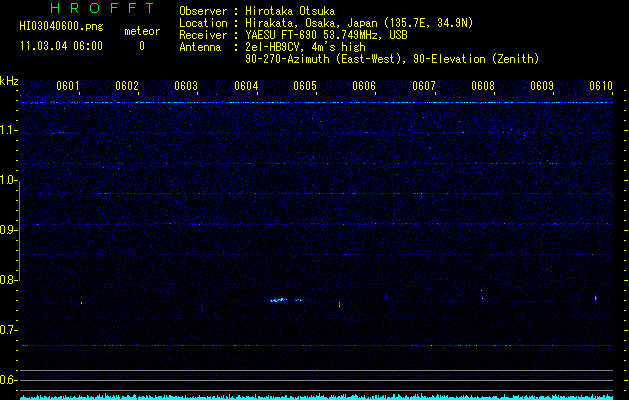This screenshot has width=629, height=400.
Task: Click the HROFFT title text
Action: pos(102,8)
